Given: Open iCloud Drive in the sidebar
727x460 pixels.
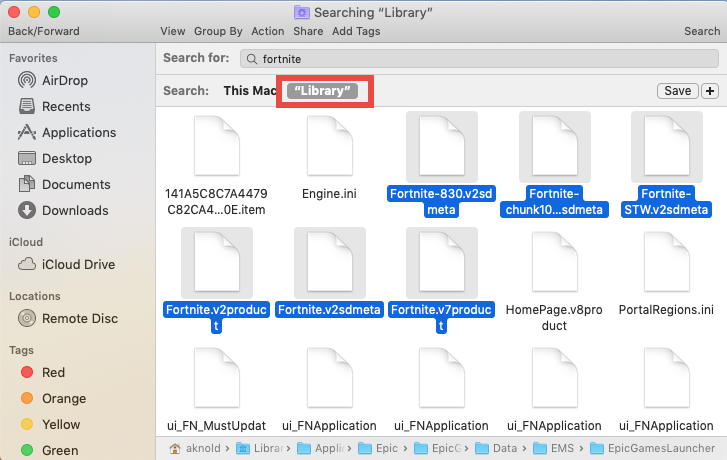Looking at the screenshot, I should coord(66,264).
